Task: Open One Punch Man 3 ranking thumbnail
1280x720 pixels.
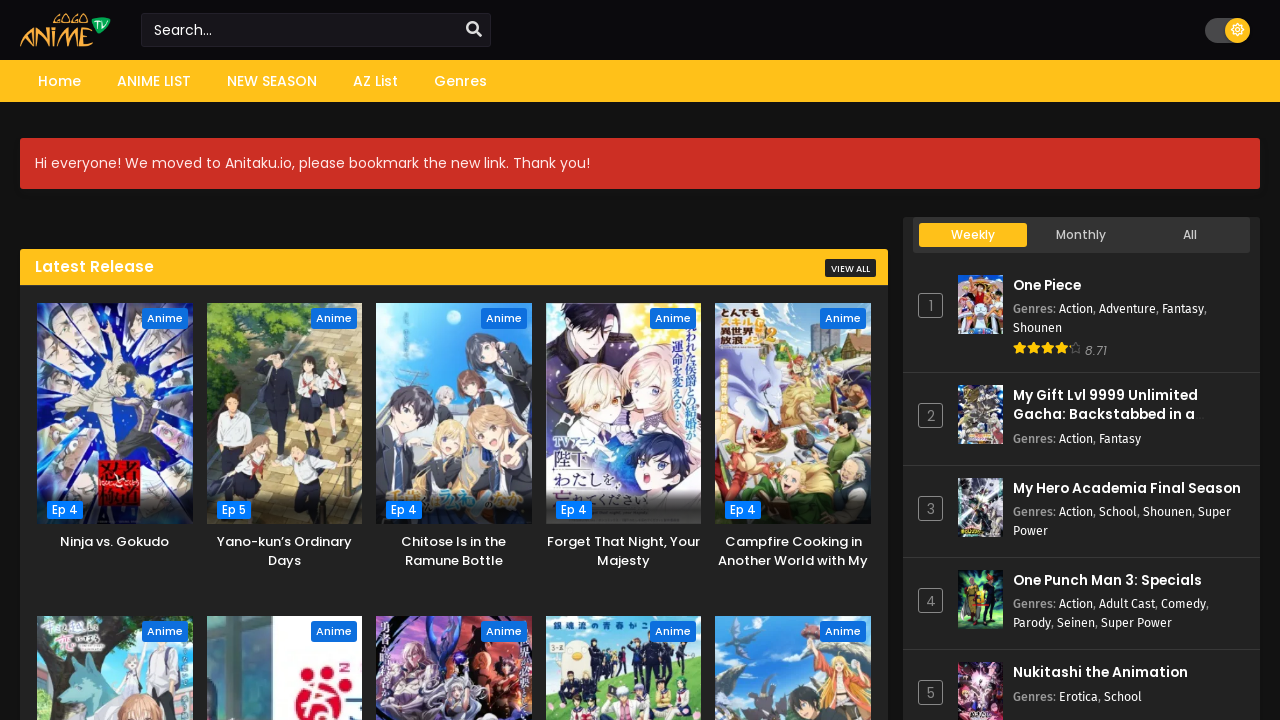Action: tap(980, 600)
